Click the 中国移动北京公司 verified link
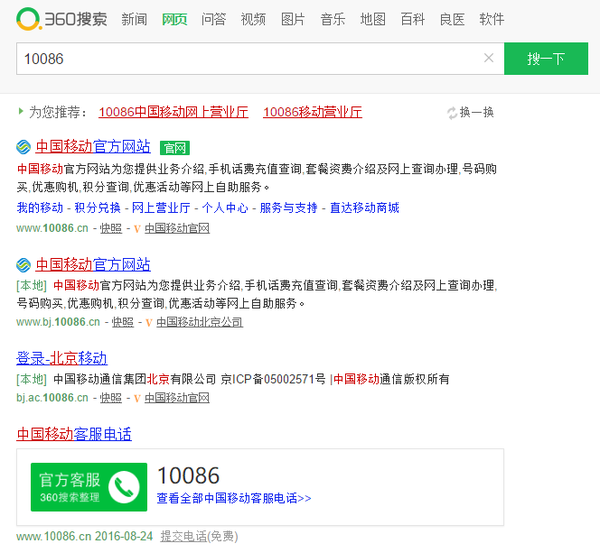600x553 pixels. point(199,322)
